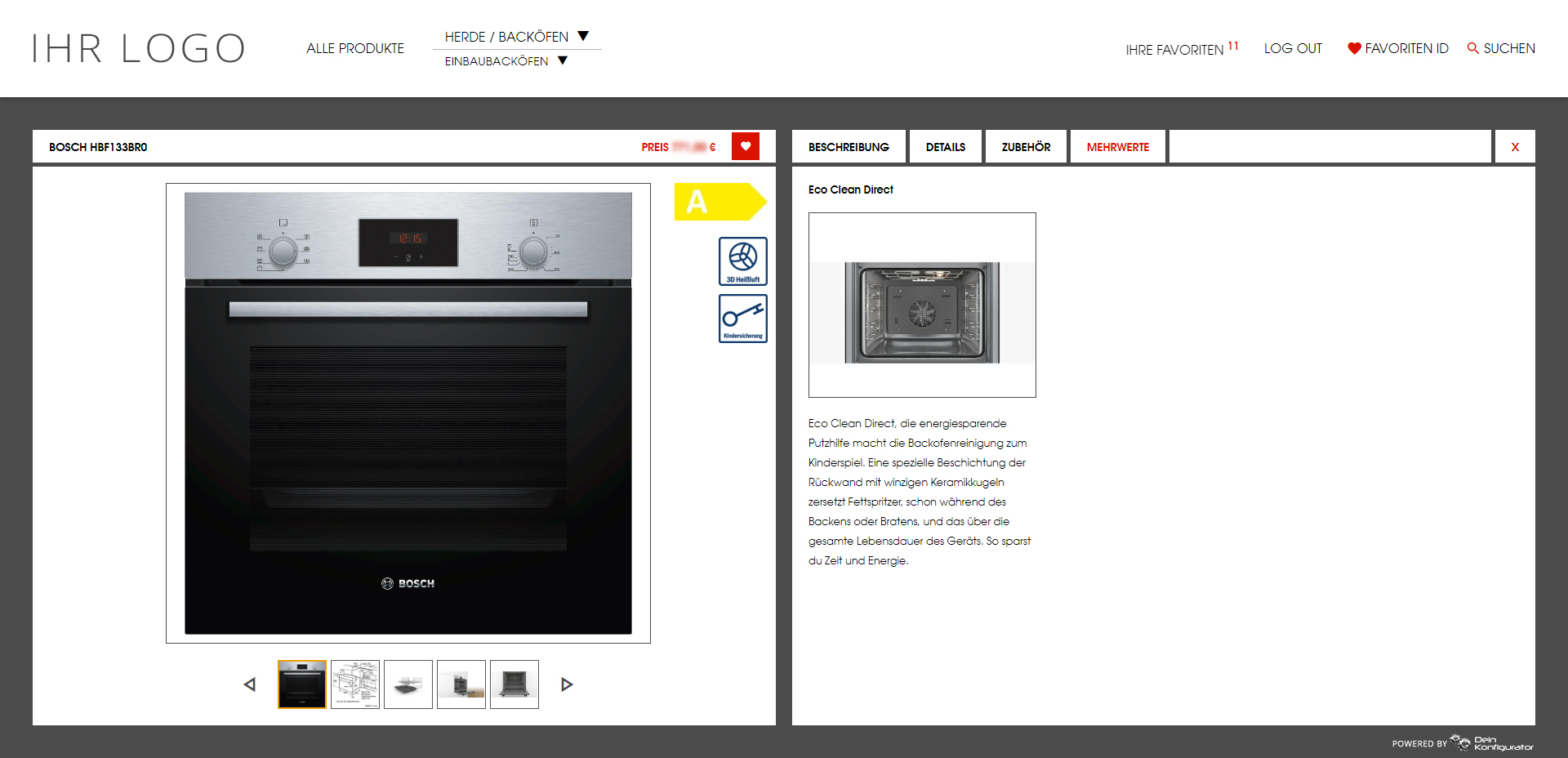Image resolution: width=1568 pixels, height=758 pixels.
Task: Open the Dein Konfigurator logo link
Action: [1493, 743]
